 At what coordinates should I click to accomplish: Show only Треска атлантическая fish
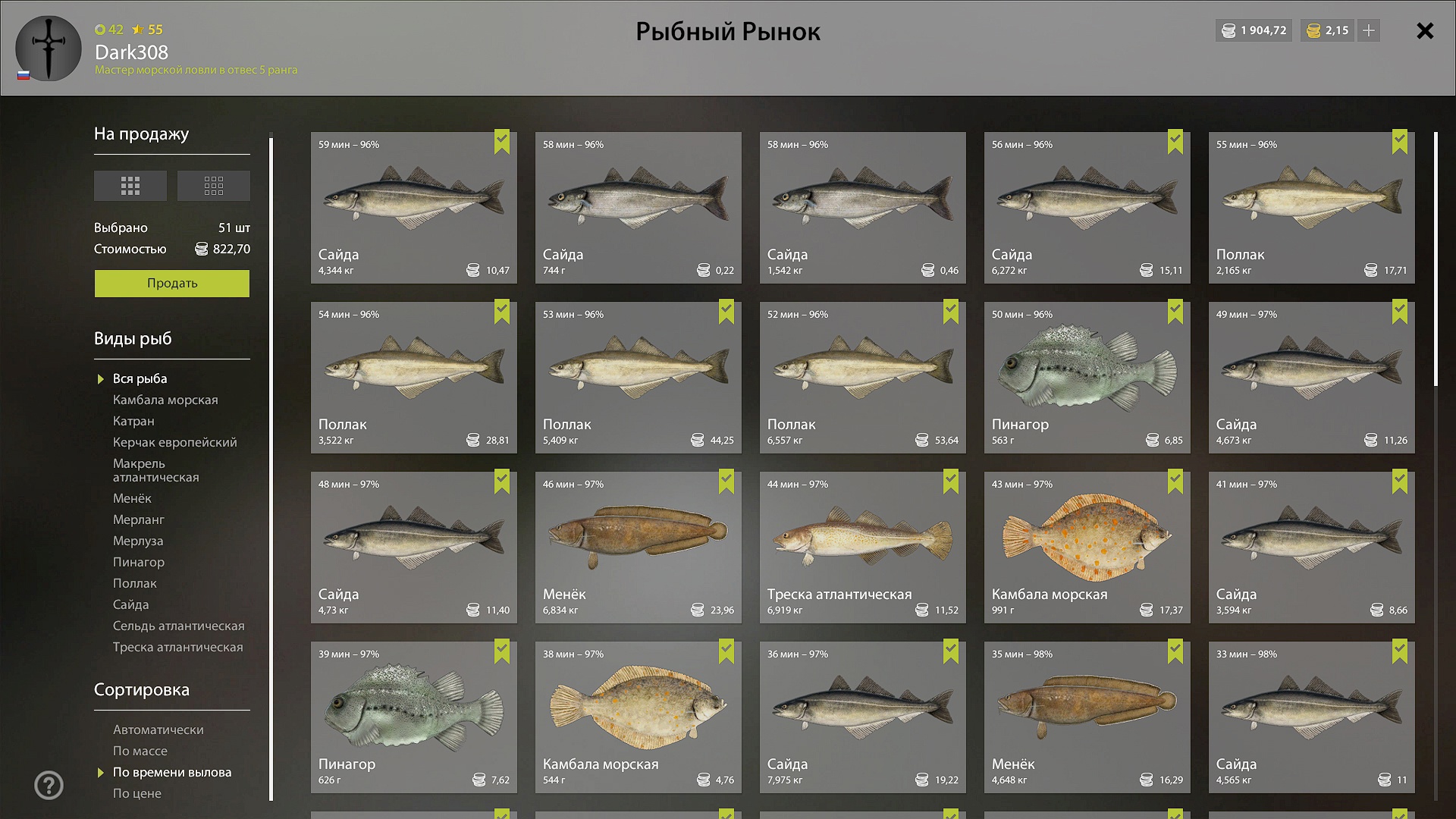178,647
